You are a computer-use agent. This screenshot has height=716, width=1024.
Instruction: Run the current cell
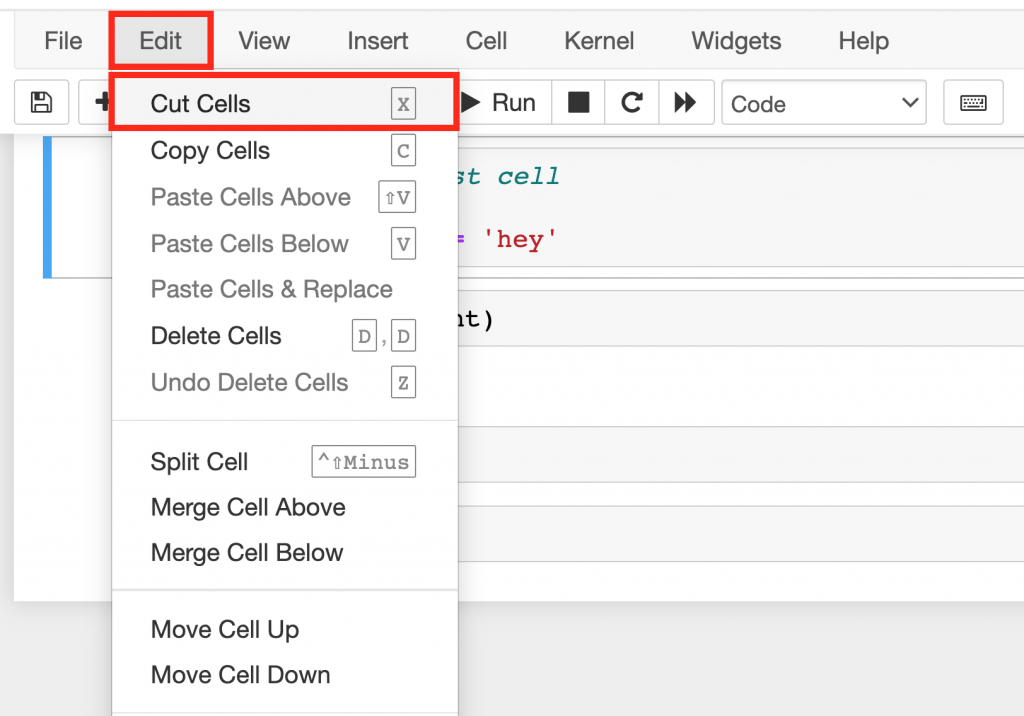503,102
